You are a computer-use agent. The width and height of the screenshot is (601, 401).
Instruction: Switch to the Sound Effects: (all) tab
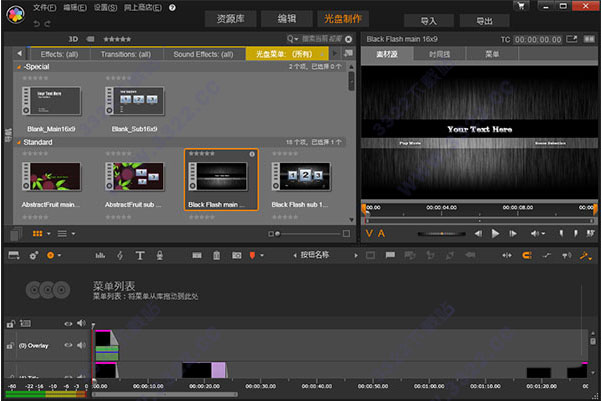(x=203, y=54)
